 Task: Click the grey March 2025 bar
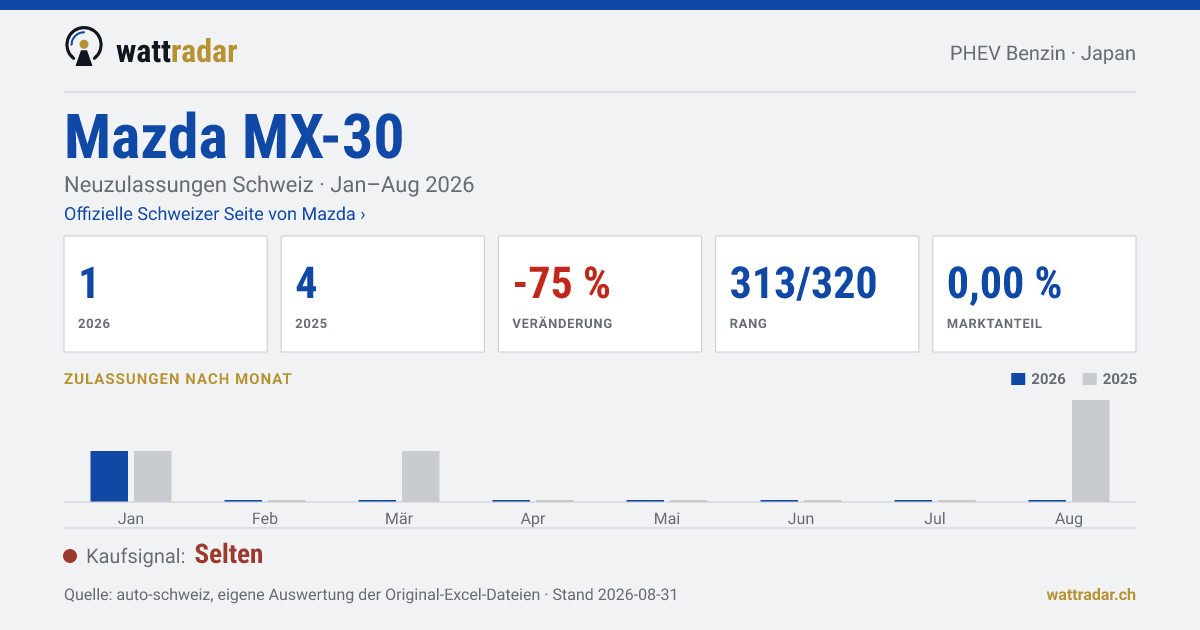(x=421, y=476)
